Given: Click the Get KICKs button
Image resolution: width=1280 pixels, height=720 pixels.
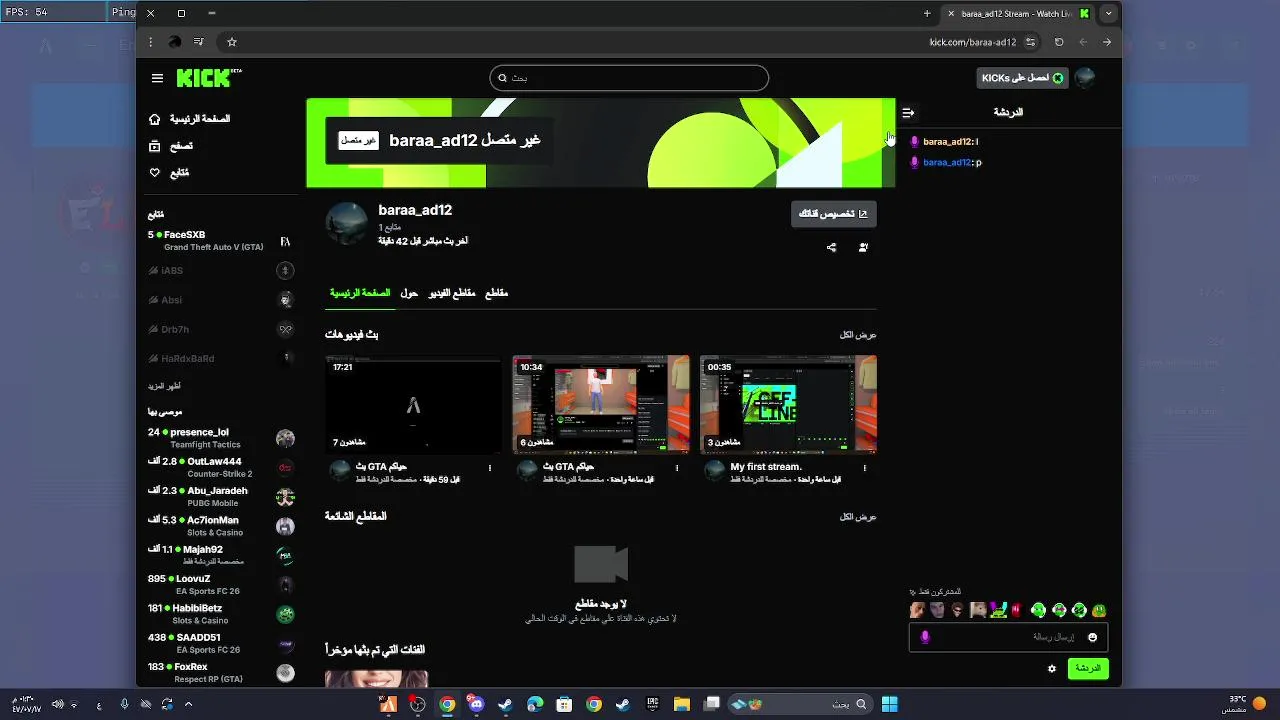Looking at the screenshot, I should coord(1022,78).
